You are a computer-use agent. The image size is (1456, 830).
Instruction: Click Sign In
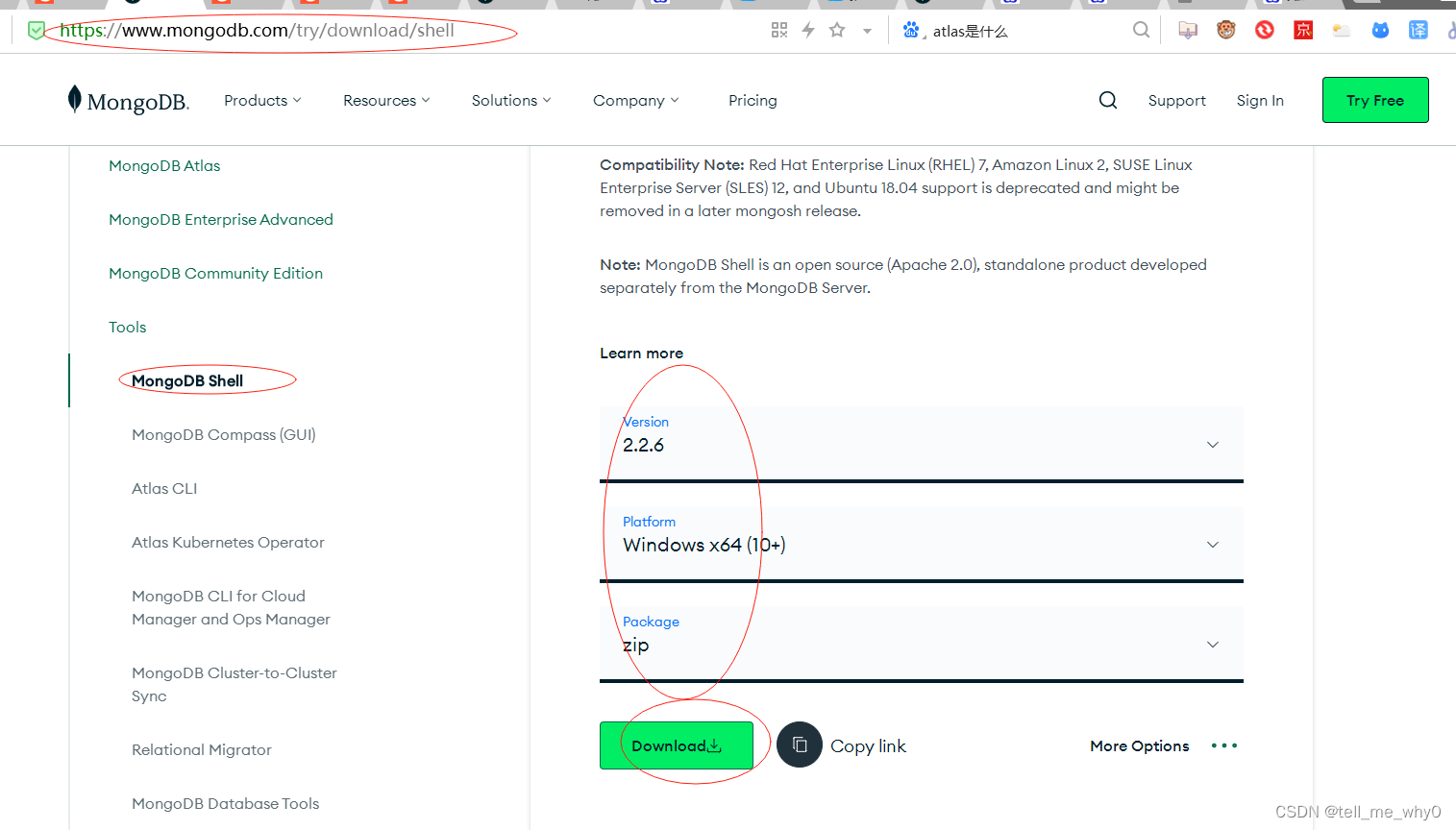(1260, 100)
